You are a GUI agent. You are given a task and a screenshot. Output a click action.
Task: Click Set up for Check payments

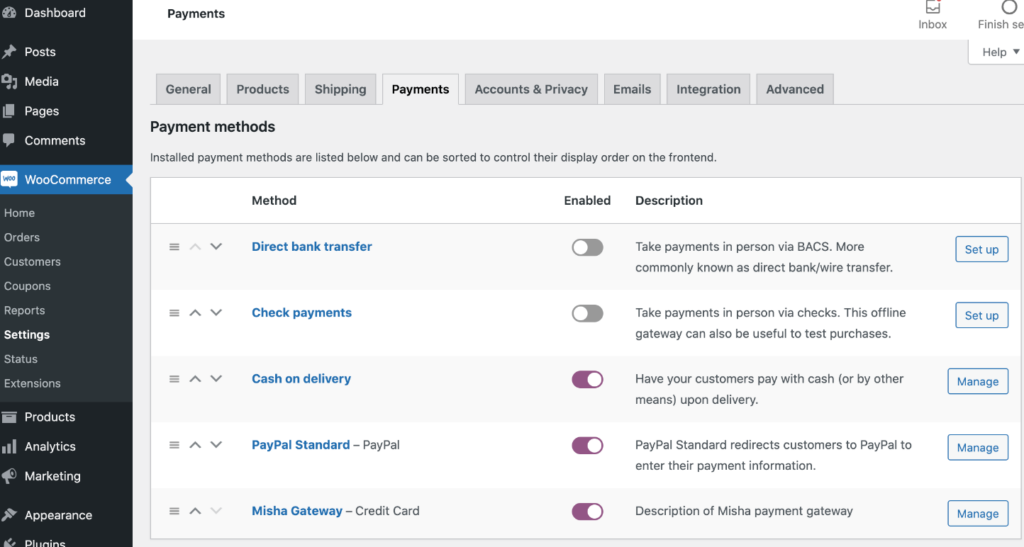click(982, 315)
